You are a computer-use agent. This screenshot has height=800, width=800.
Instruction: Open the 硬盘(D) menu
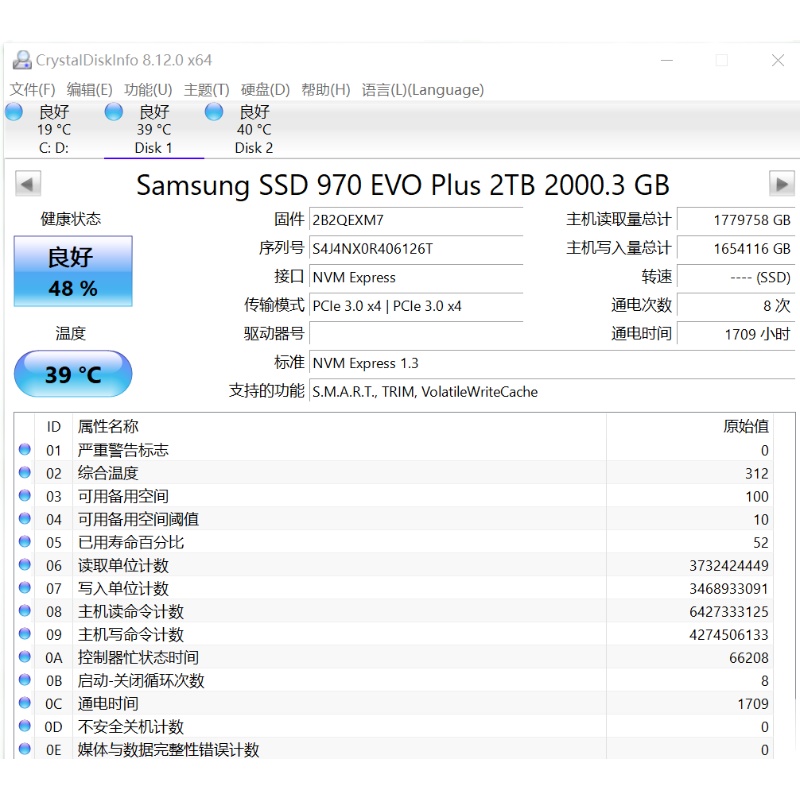265,90
